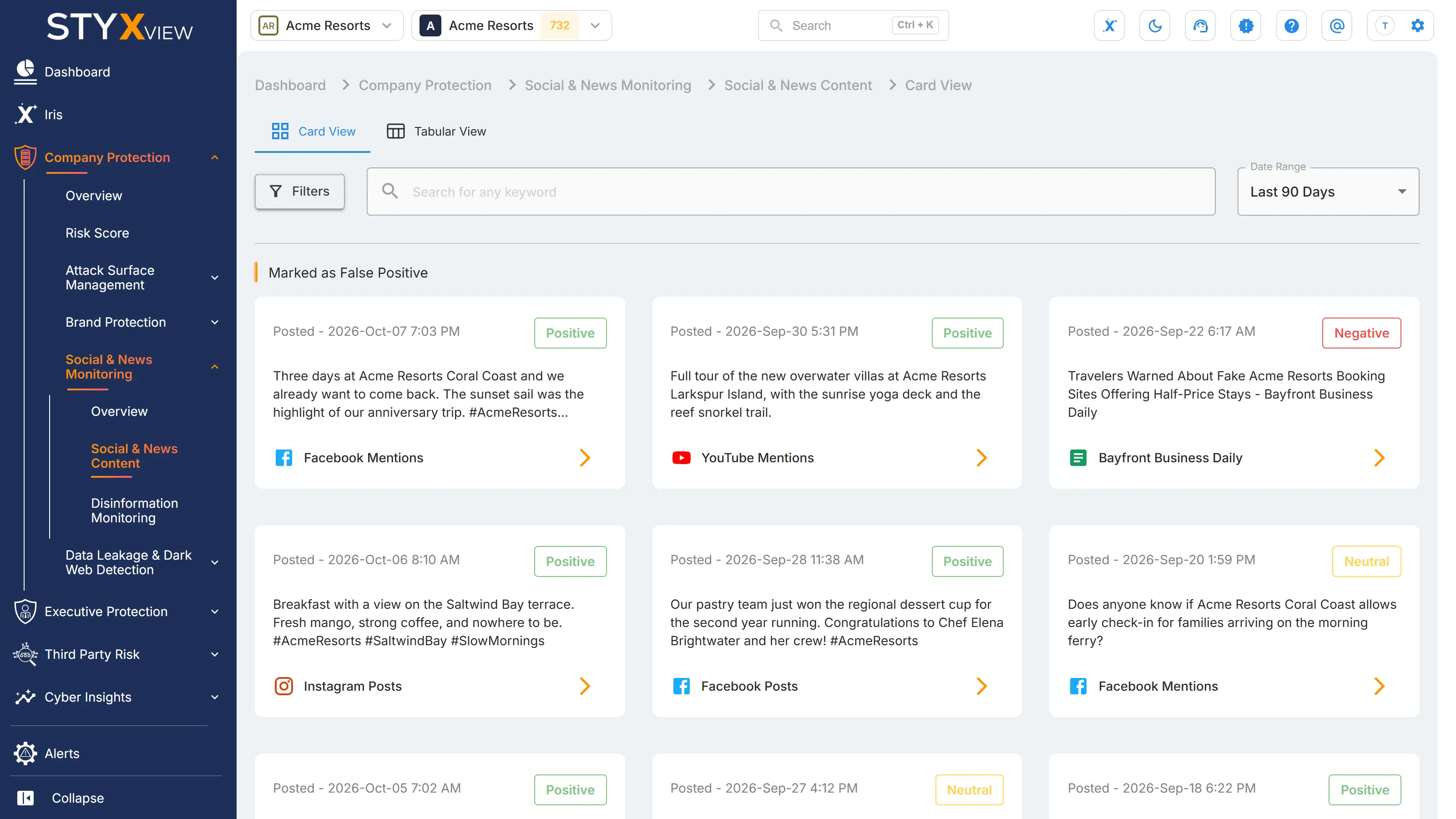Click the Filters button
This screenshot has width=1456, height=819.
299,191
